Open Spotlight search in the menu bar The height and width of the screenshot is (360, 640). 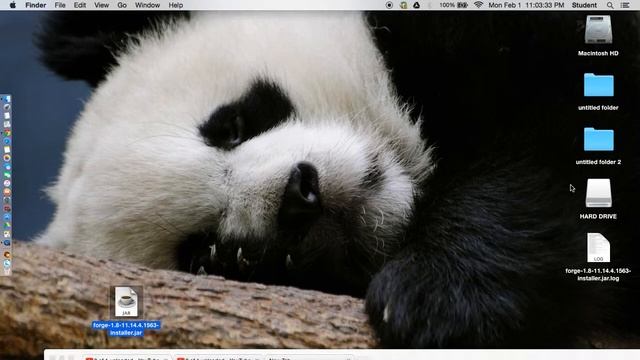[x=610, y=5]
